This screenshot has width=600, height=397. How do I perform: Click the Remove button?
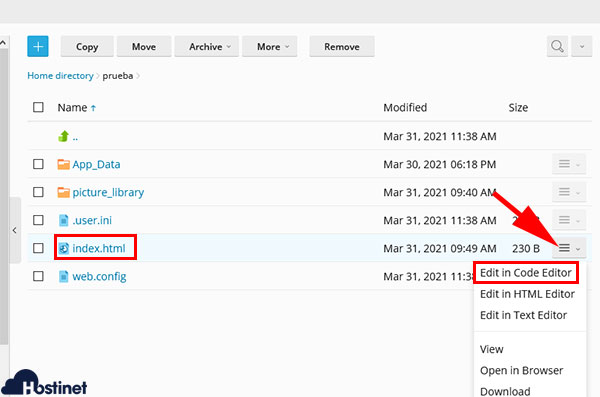click(342, 47)
